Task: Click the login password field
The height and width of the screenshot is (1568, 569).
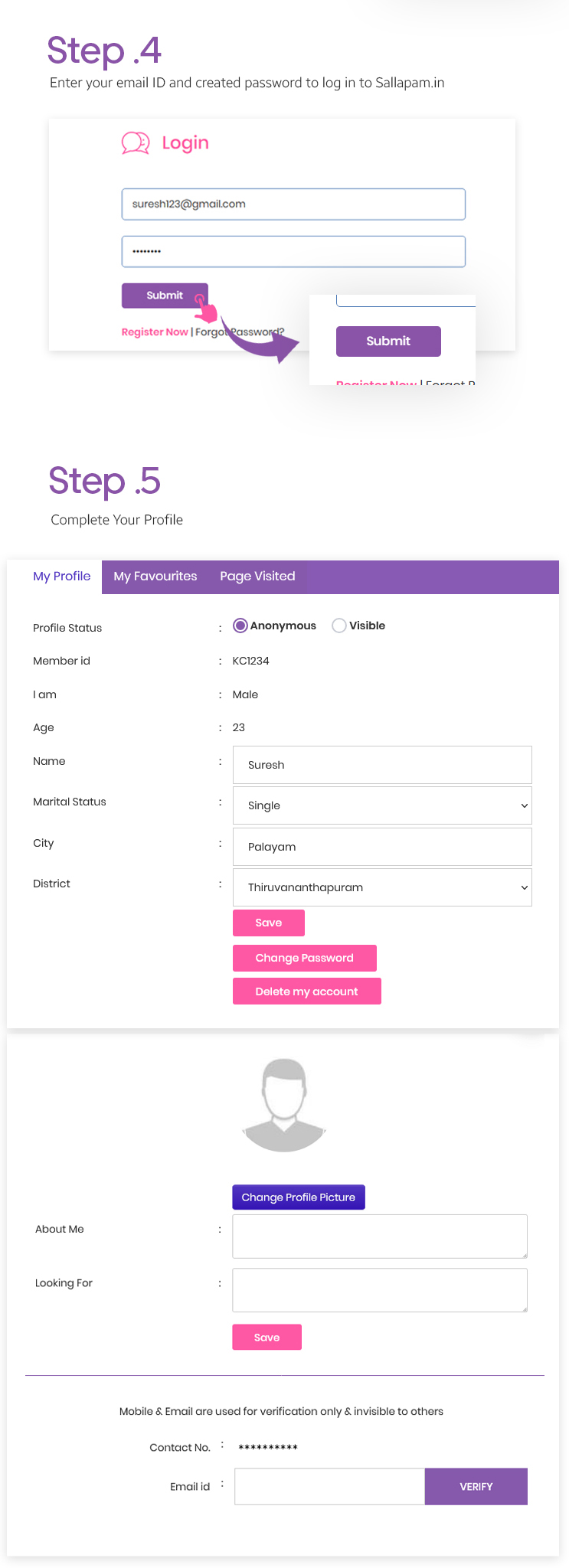Action: [x=293, y=252]
